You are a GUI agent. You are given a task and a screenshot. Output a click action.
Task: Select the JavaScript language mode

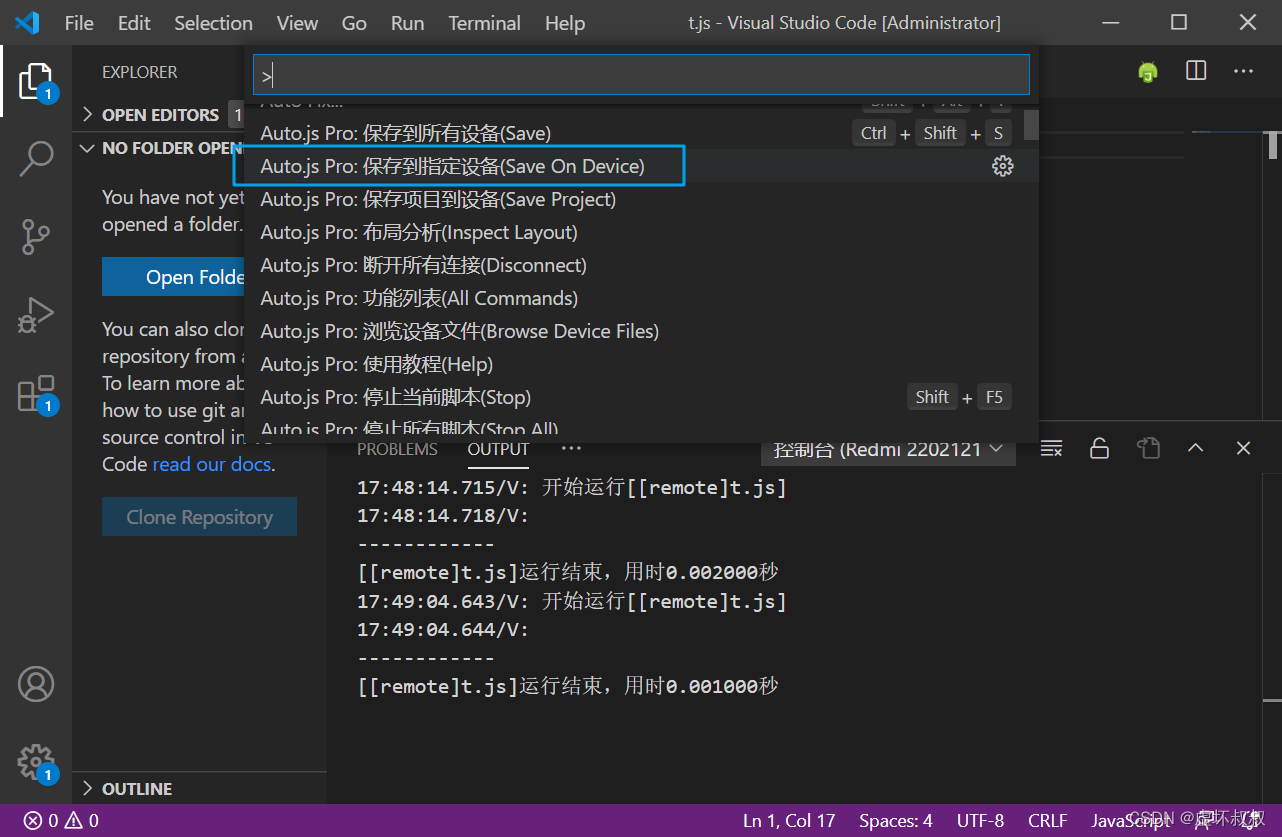pyautogui.click(x=1130, y=821)
